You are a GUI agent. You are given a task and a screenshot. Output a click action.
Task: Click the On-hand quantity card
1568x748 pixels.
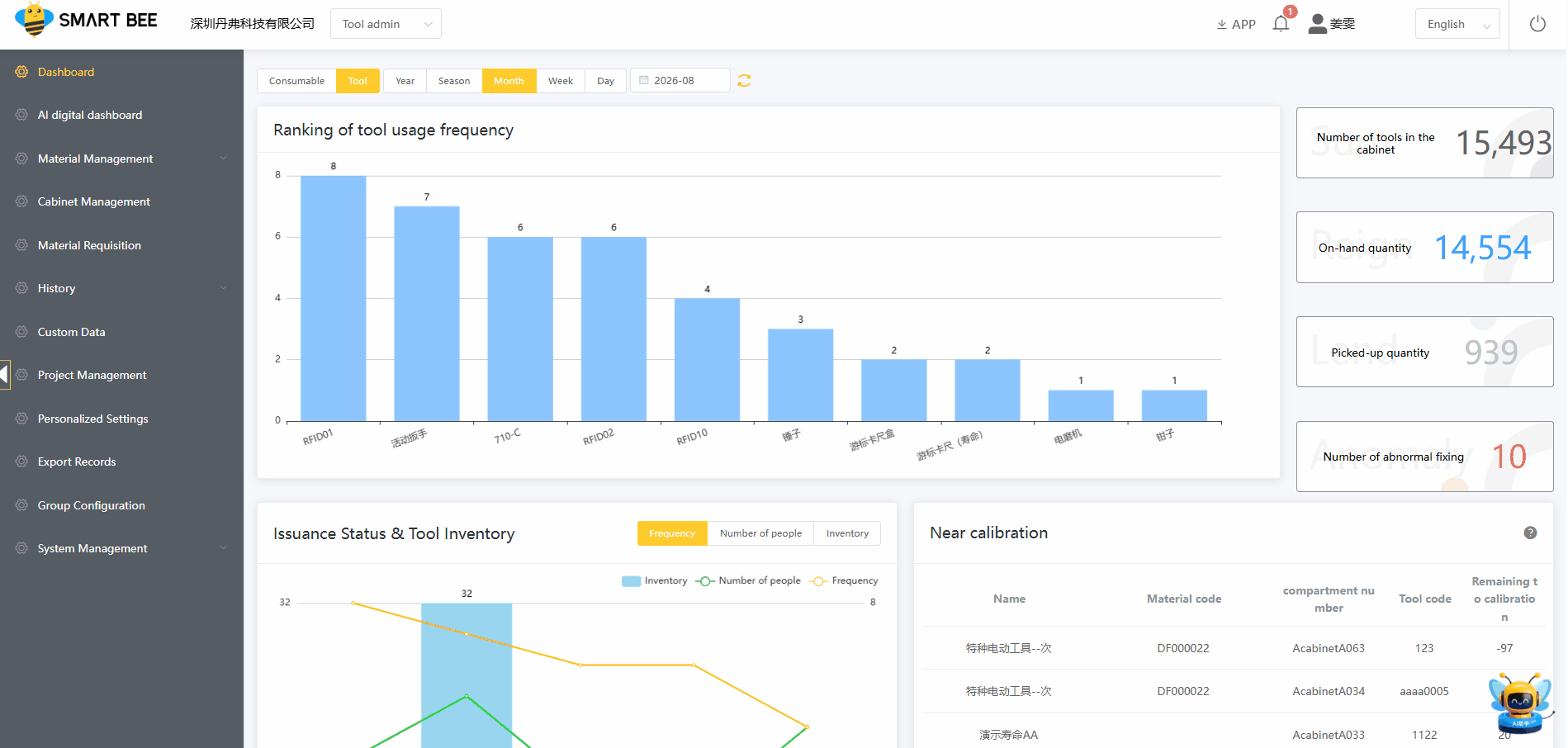coord(1425,248)
